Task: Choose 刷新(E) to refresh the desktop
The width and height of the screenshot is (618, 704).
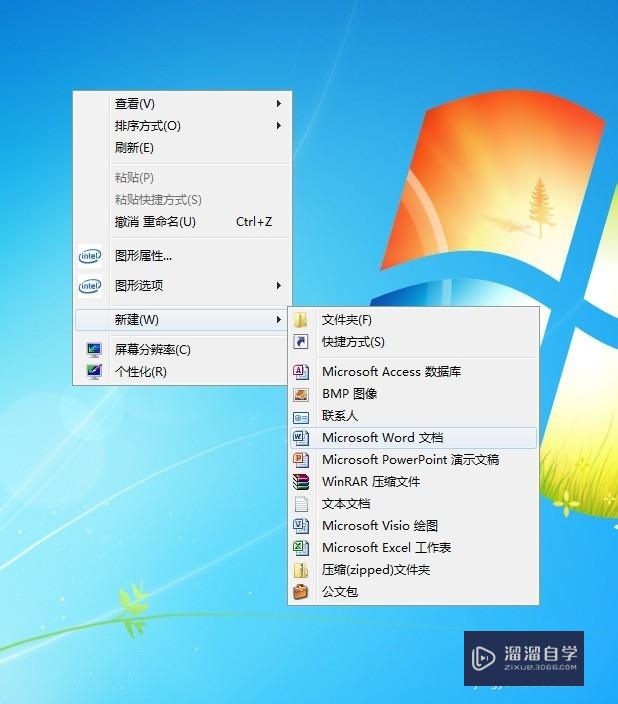Action: pyautogui.click(x=182, y=148)
